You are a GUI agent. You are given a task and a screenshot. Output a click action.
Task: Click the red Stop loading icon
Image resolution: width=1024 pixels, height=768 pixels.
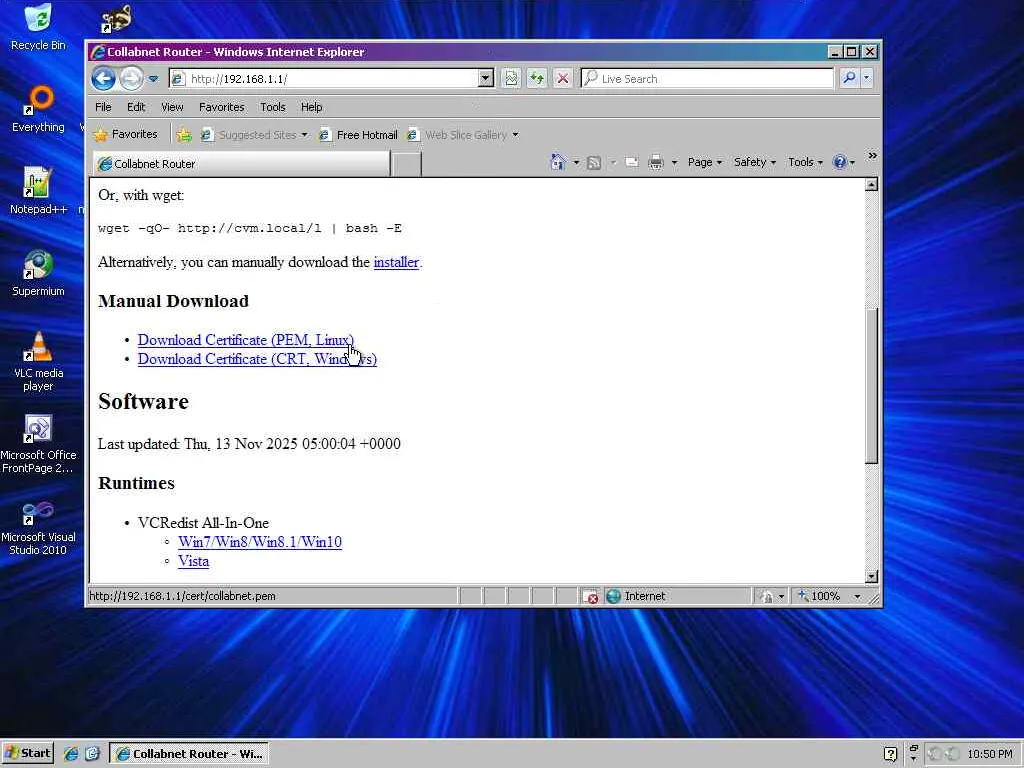click(562, 78)
